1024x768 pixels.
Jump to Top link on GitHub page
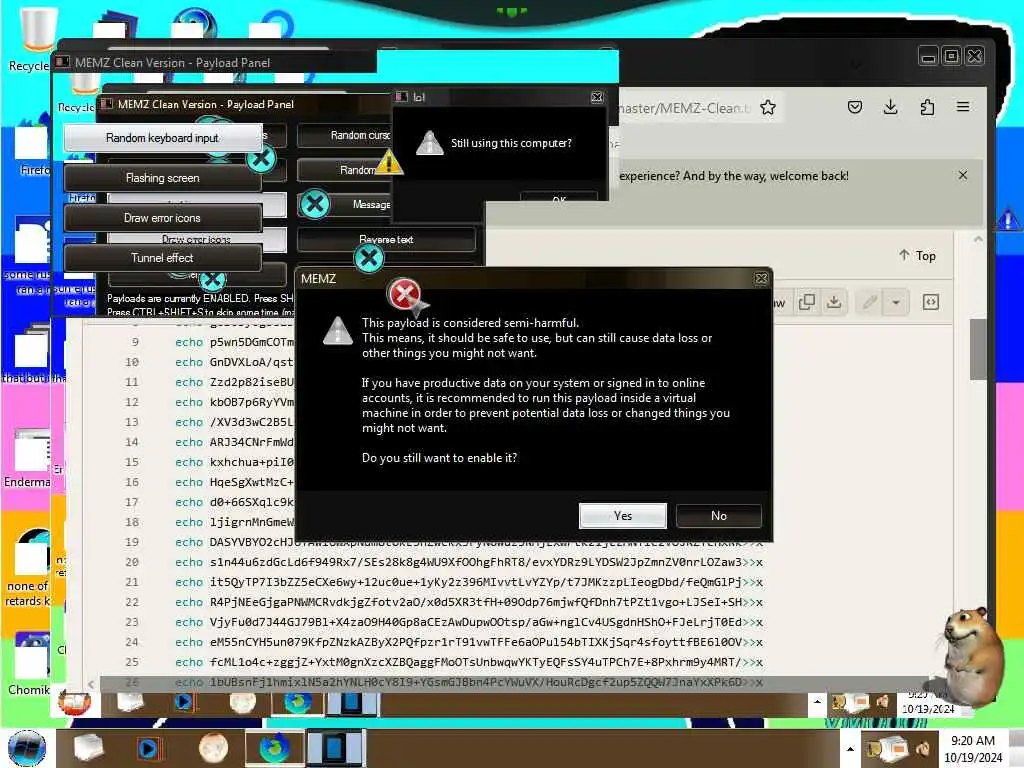pyautogui.click(x=918, y=256)
